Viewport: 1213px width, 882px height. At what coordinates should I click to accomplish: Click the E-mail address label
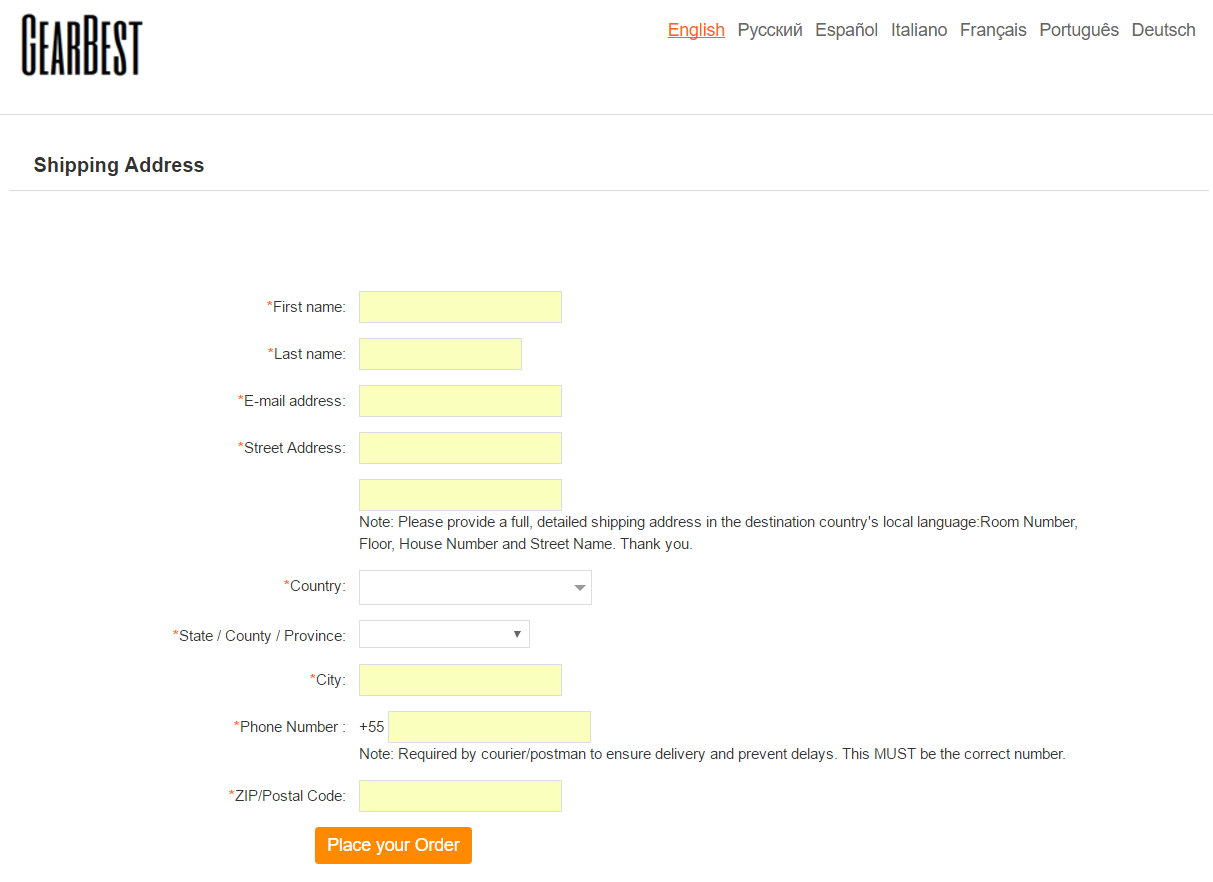click(291, 401)
